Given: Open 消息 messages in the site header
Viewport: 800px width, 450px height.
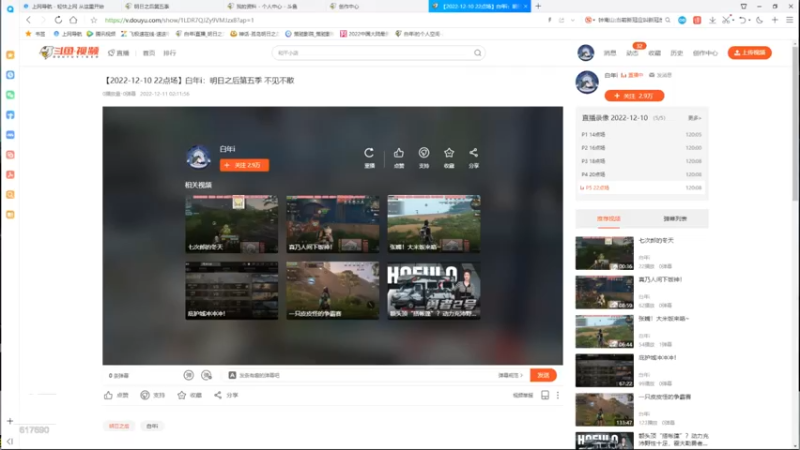Looking at the screenshot, I should tap(610, 53).
